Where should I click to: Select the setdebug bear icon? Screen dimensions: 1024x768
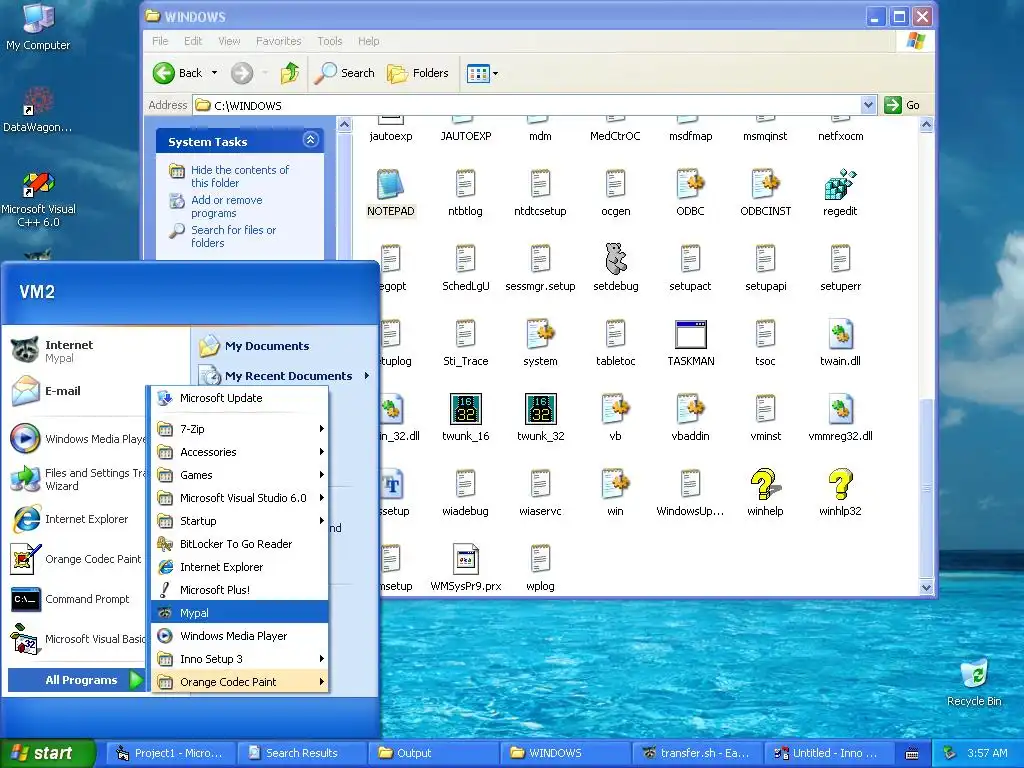[x=615, y=259]
